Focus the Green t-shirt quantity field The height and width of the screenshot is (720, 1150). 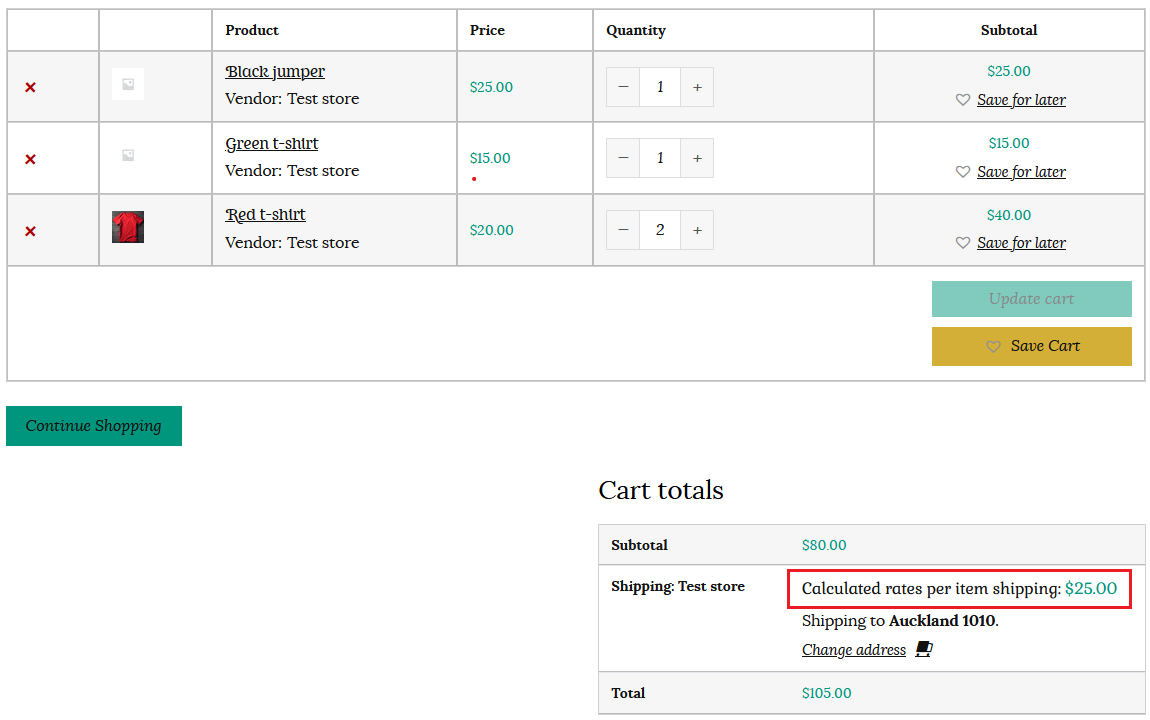(x=660, y=158)
